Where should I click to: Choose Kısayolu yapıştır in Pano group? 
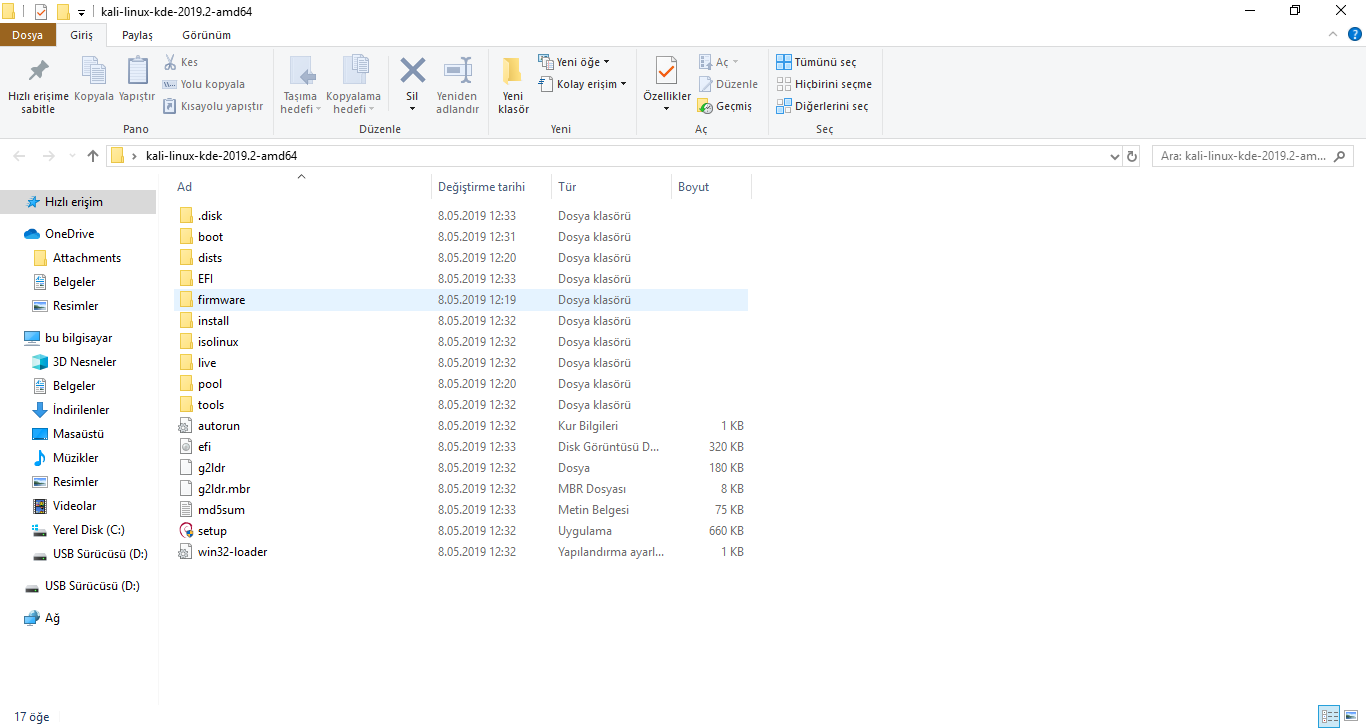click(212, 106)
